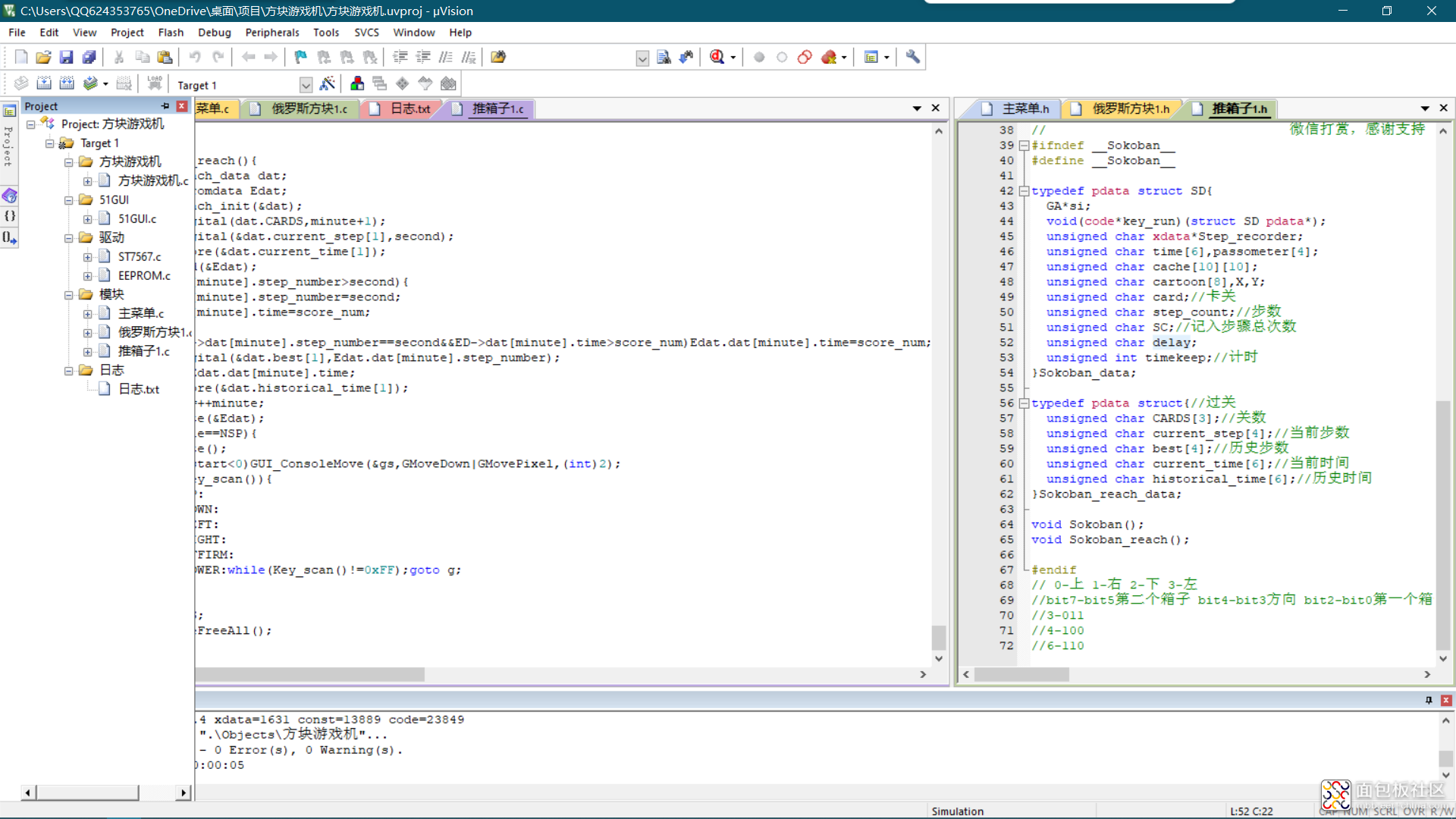
Task: Insert a breakpoint with the grey circle icon
Action: [759, 57]
